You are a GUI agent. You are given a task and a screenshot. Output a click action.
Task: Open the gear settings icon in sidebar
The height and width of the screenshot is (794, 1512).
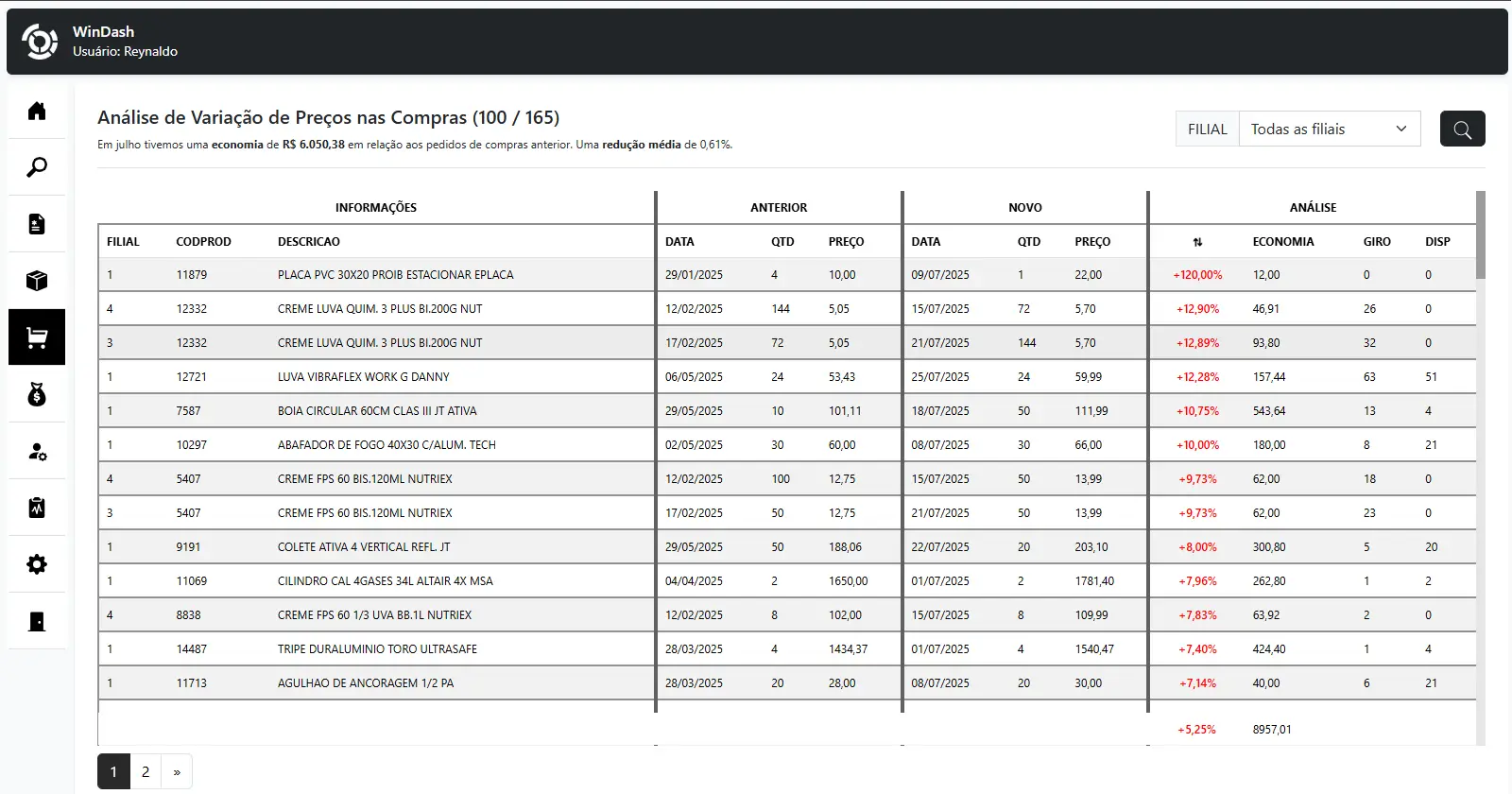[37, 564]
